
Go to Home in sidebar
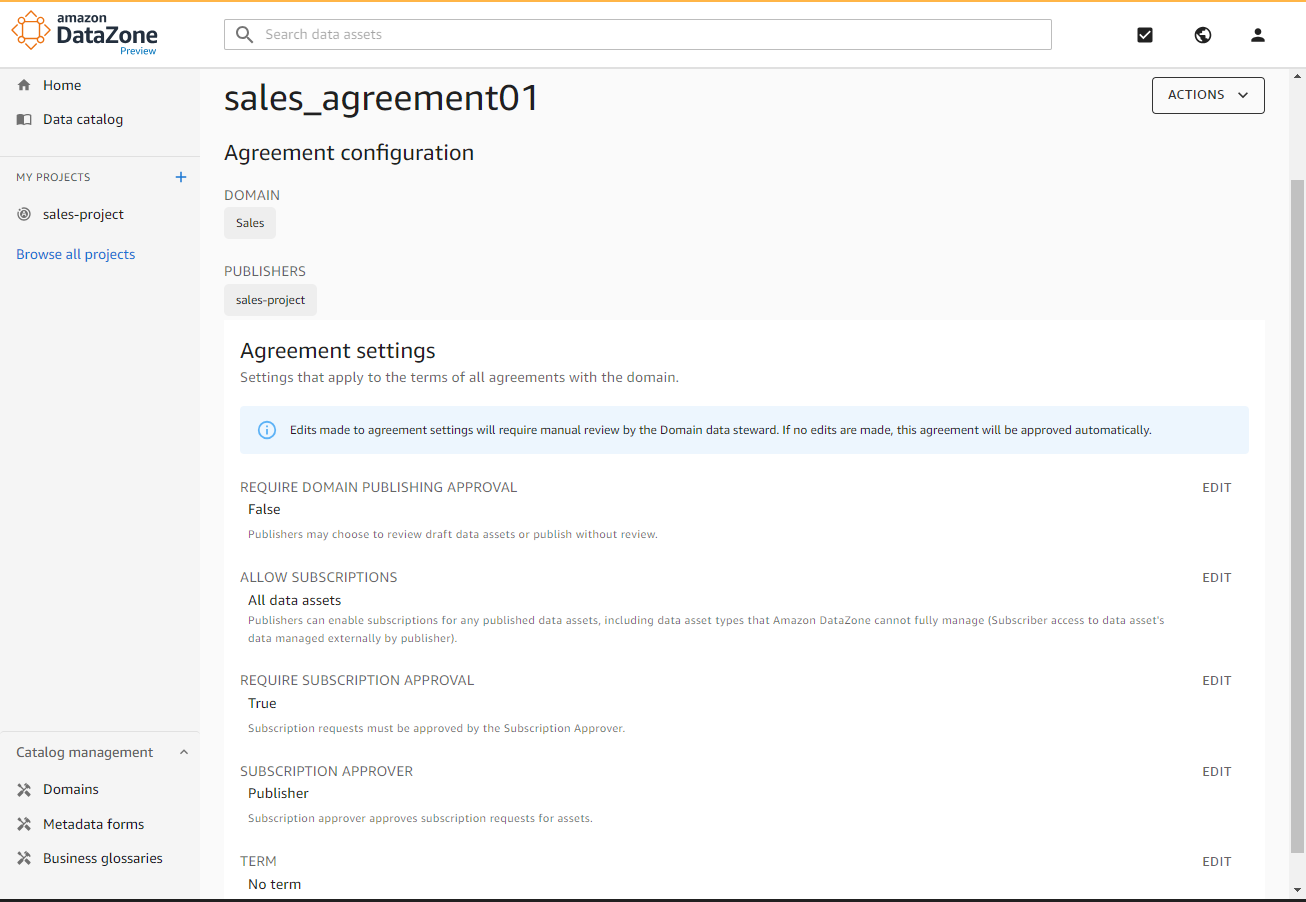(62, 85)
